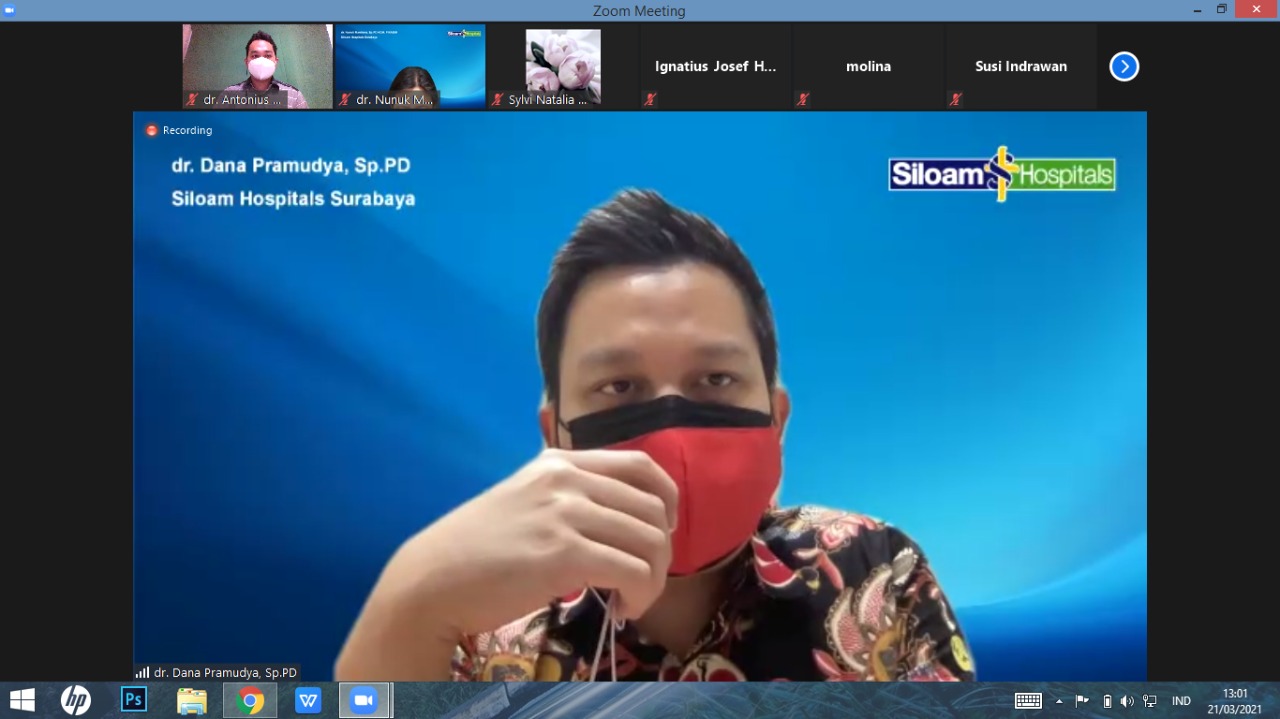This screenshot has height=719, width=1280.
Task: Select molina participant tile
Action: click(868, 67)
